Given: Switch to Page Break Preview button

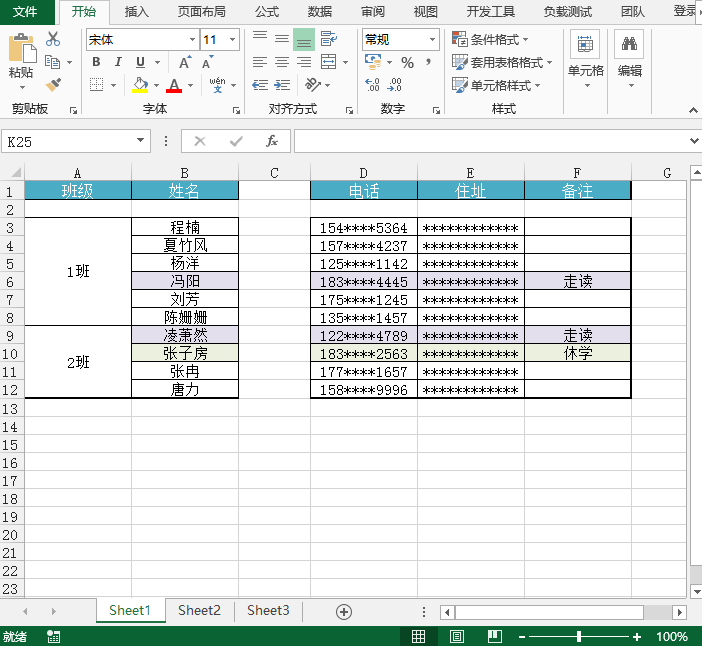Looking at the screenshot, I should coord(495,636).
